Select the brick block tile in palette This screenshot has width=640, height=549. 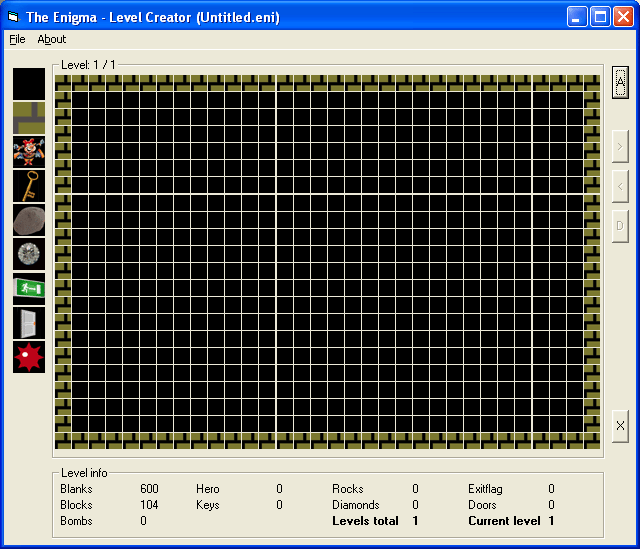pyautogui.click(x=29, y=118)
